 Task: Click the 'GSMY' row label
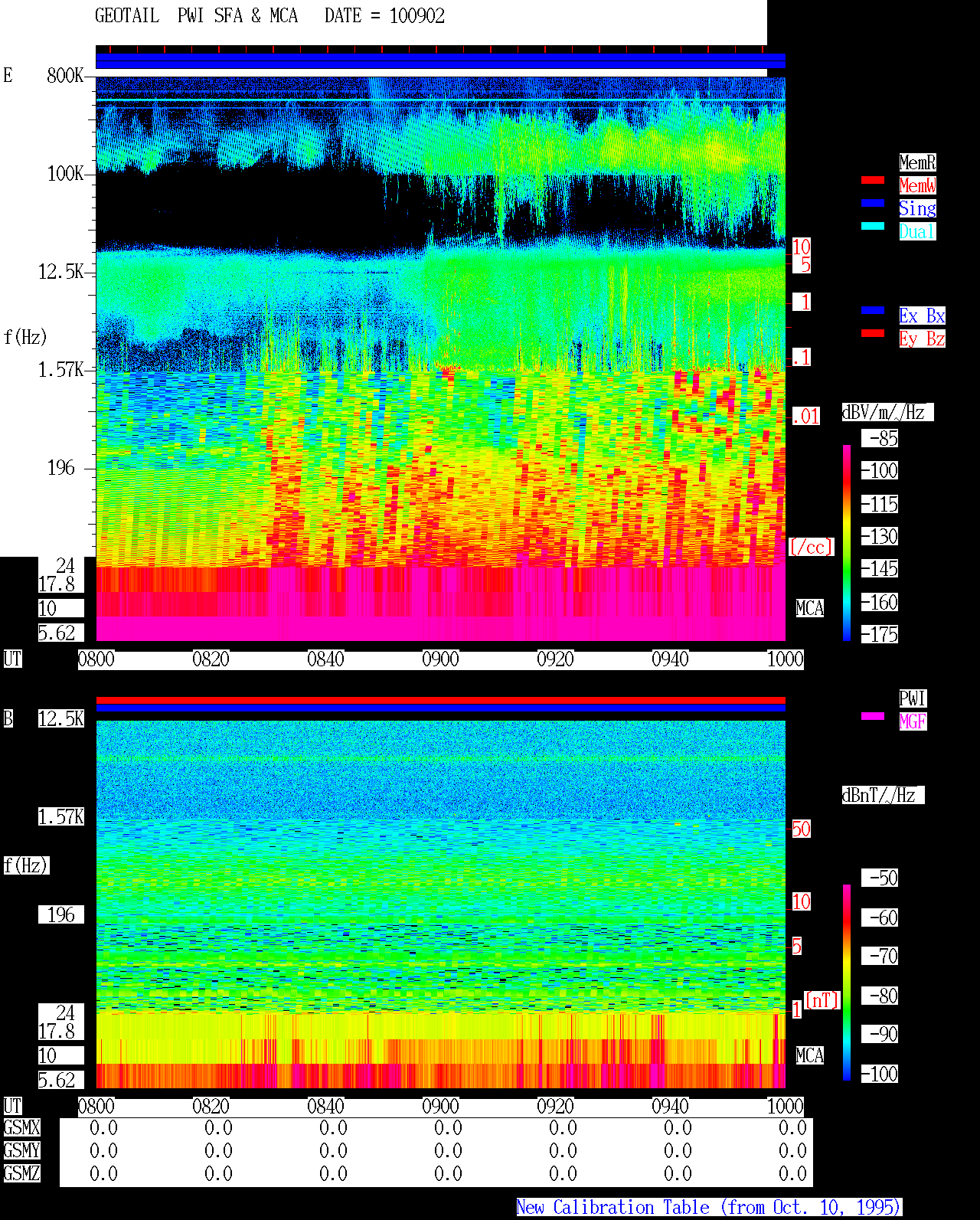click(x=21, y=1150)
